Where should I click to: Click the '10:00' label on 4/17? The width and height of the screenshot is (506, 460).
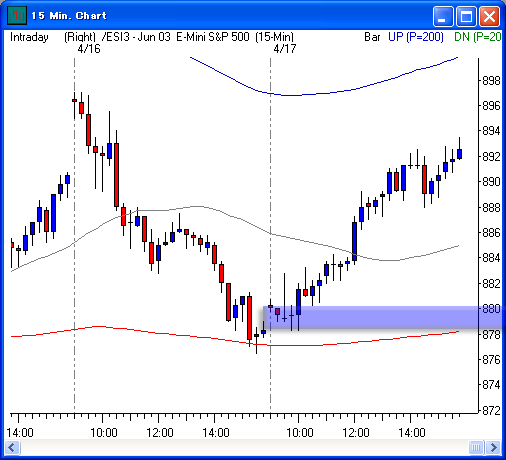300,433
